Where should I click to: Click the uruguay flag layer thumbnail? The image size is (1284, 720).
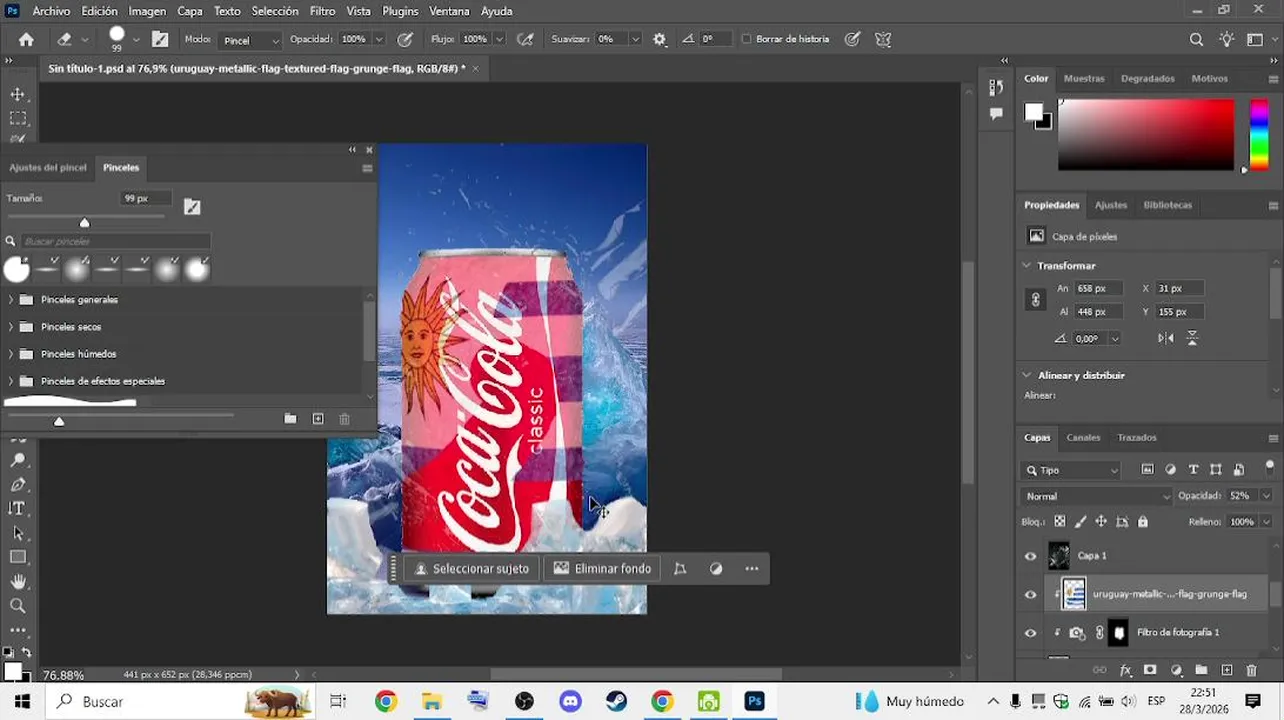[1074, 594]
